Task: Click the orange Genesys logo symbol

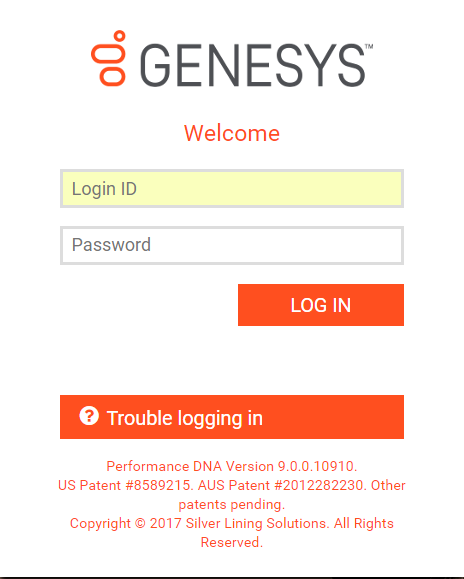Action: [109, 58]
